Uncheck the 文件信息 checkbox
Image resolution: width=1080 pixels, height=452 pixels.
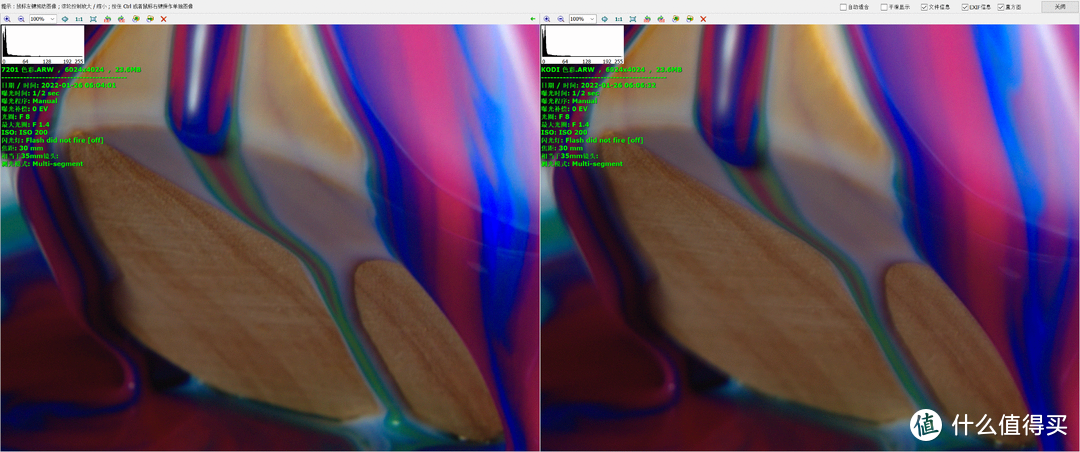click(924, 7)
